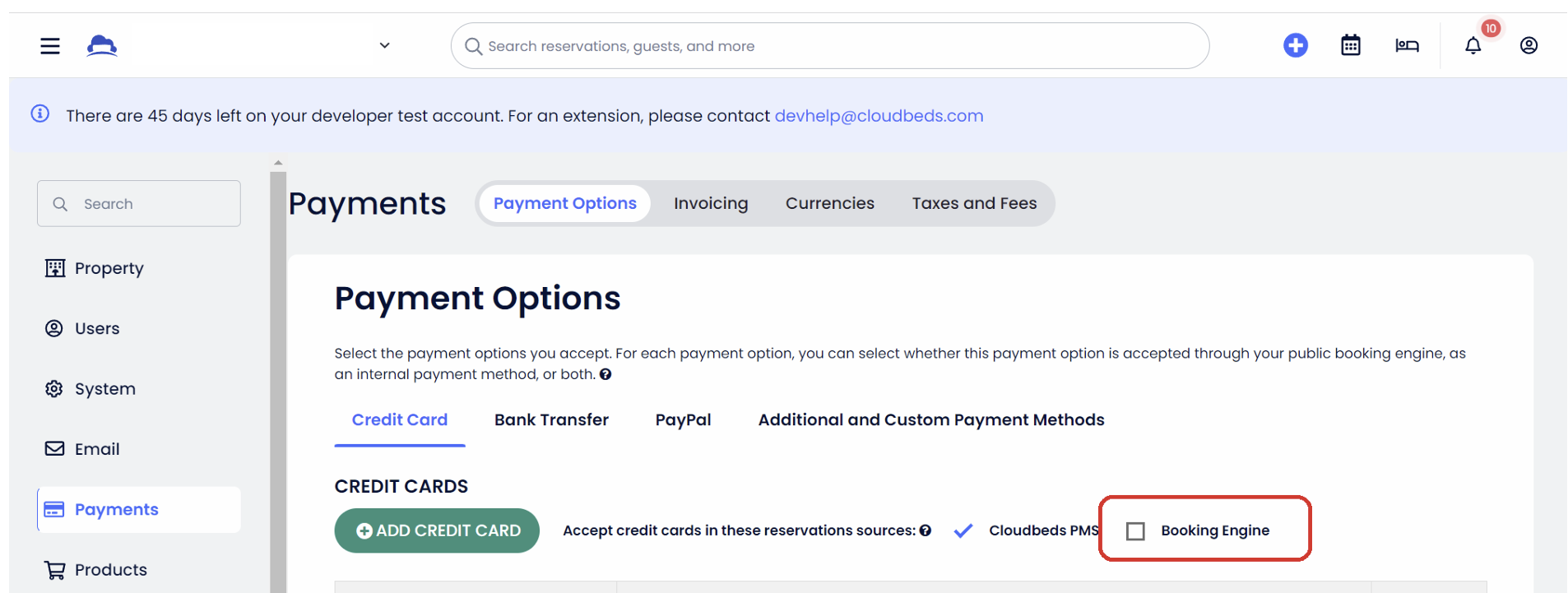The width and height of the screenshot is (1568, 593).
Task: Open the hamburger navigation menu
Action: 50,46
